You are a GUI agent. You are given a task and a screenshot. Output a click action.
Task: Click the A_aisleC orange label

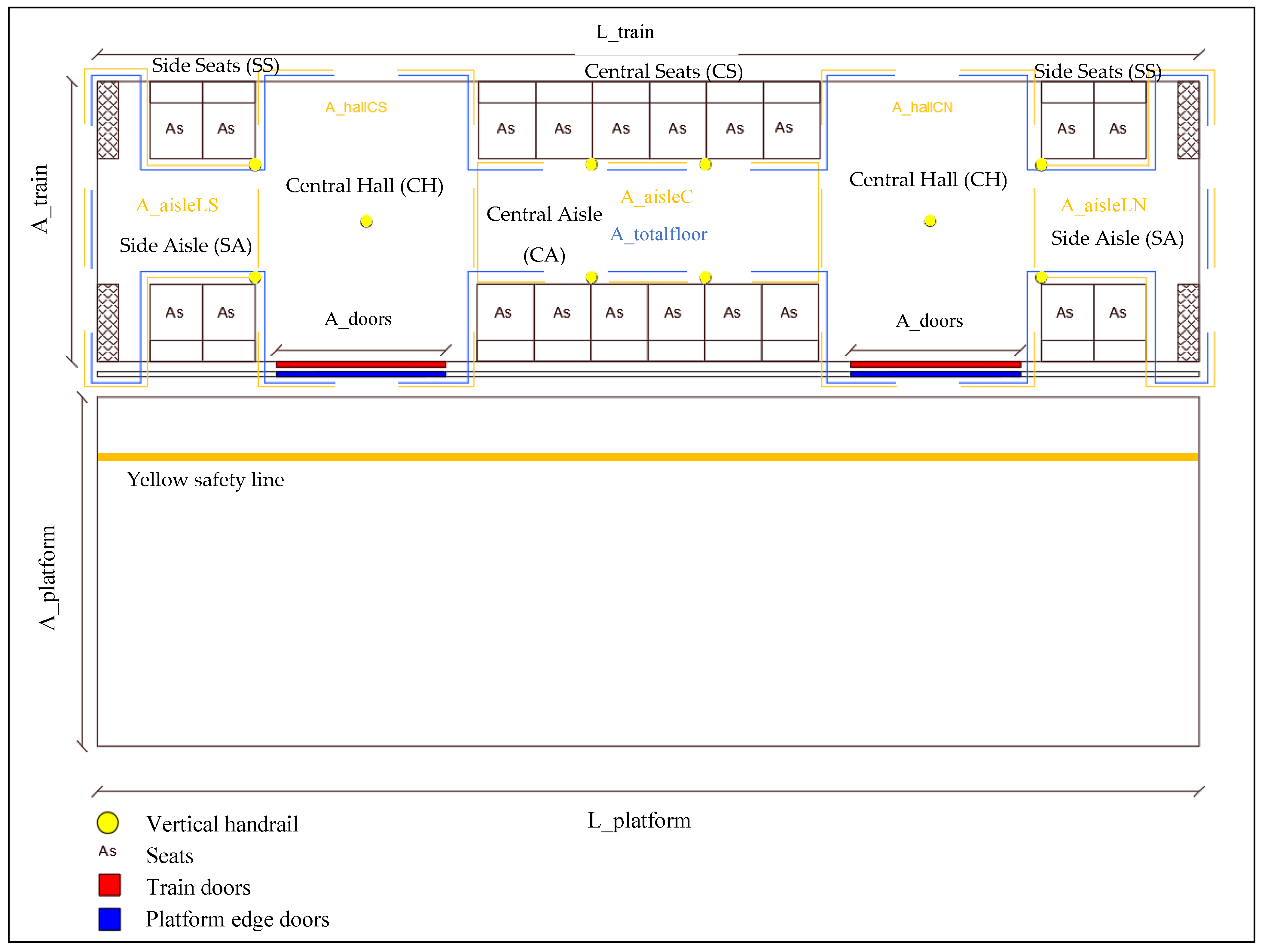tap(656, 197)
